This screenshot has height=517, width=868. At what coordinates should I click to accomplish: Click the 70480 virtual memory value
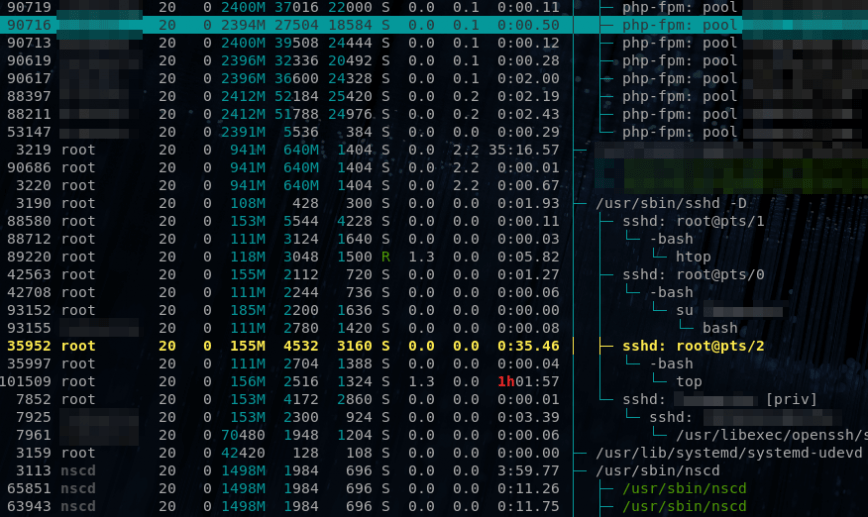243,435
